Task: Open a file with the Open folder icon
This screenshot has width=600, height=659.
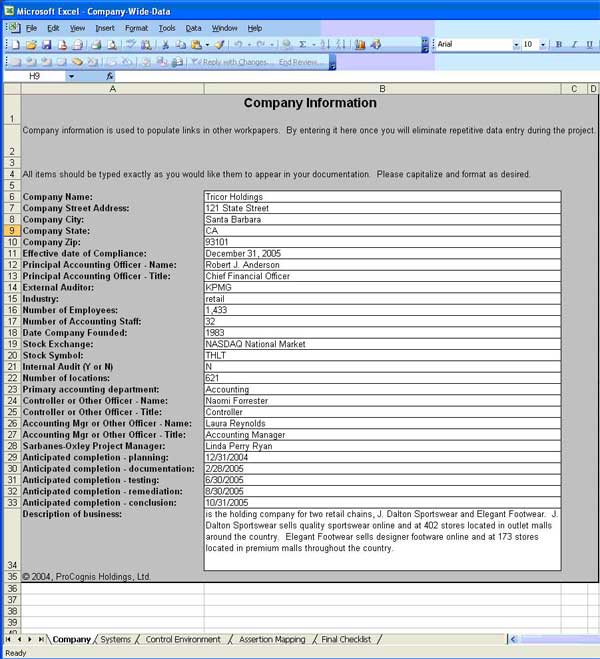Action: tap(31, 44)
